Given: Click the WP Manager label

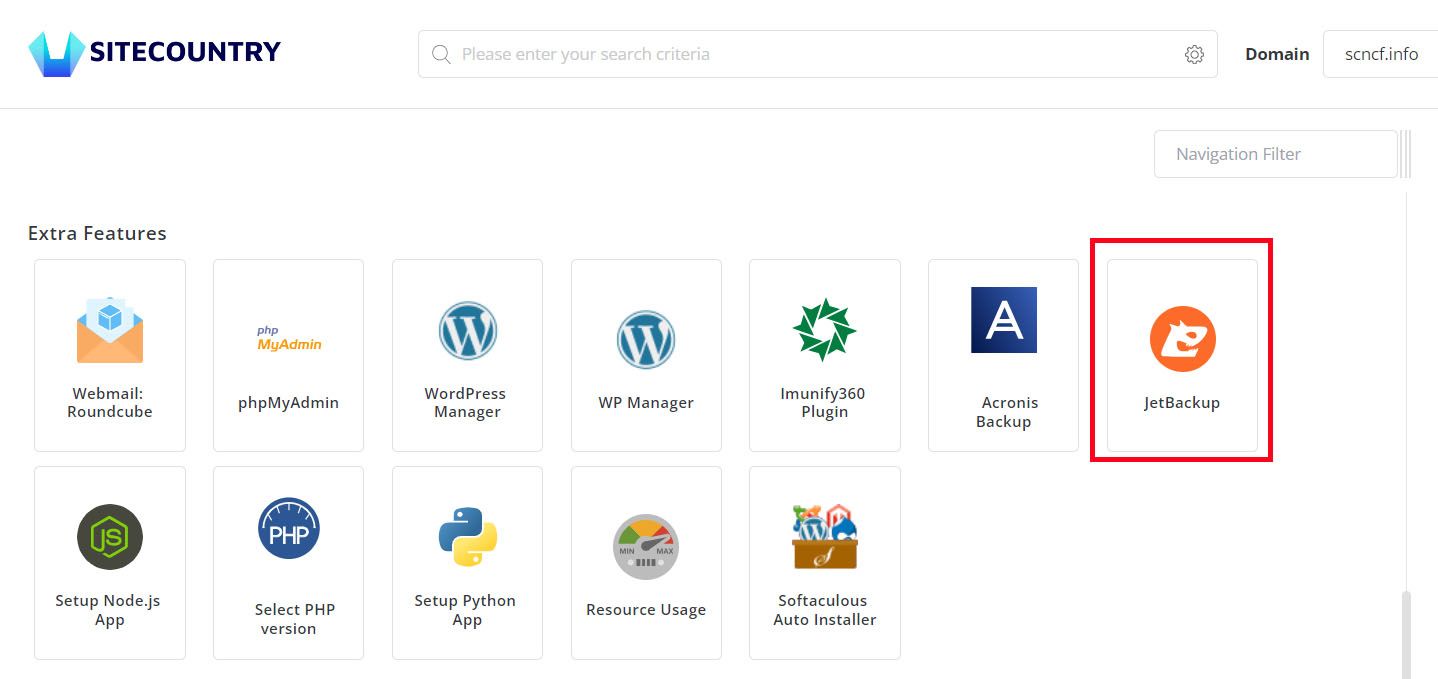Looking at the screenshot, I should click(x=646, y=403).
